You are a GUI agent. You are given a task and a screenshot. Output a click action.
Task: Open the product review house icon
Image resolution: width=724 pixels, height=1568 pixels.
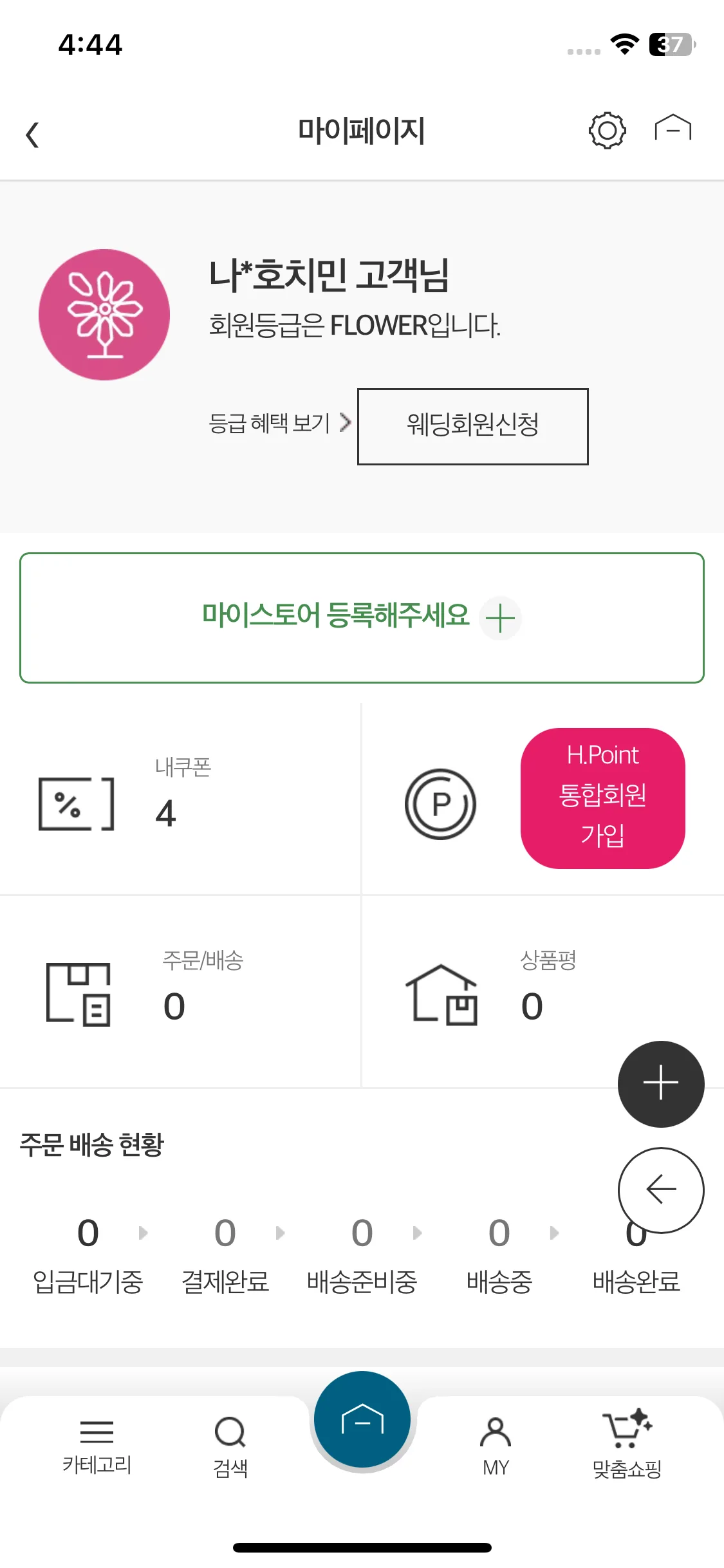[441, 994]
